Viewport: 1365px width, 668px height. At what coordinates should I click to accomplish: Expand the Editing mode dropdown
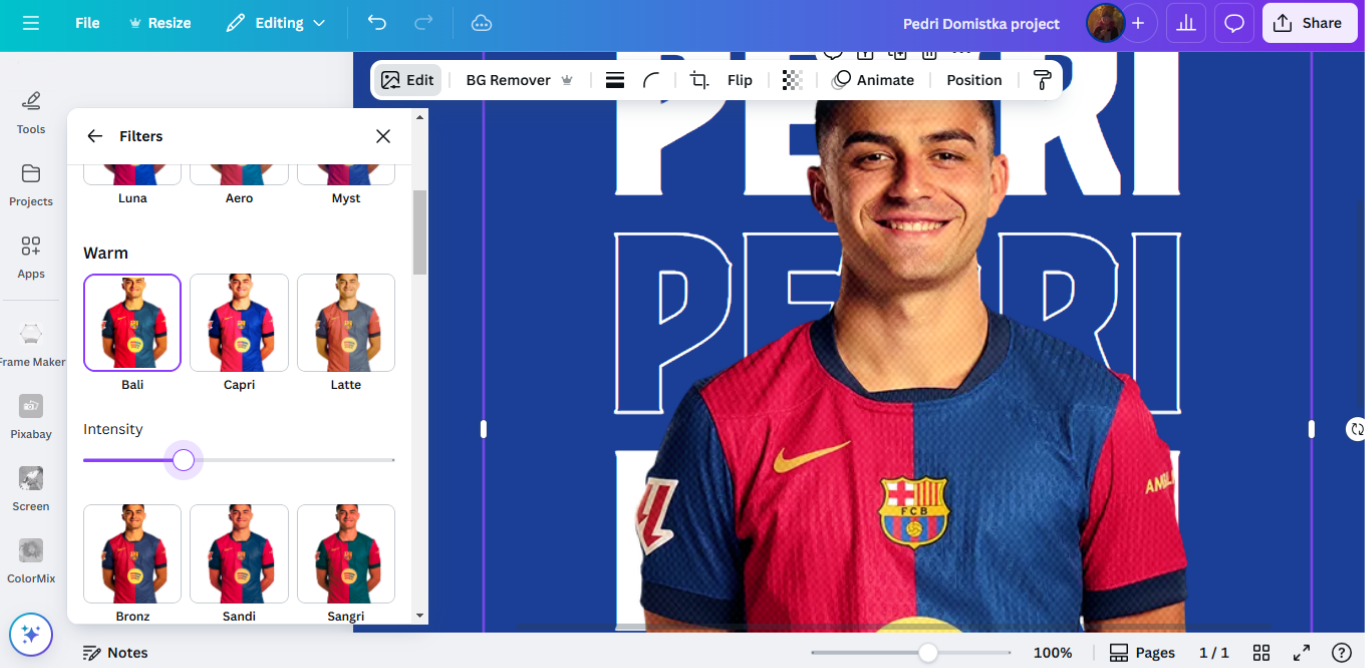(x=276, y=23)
